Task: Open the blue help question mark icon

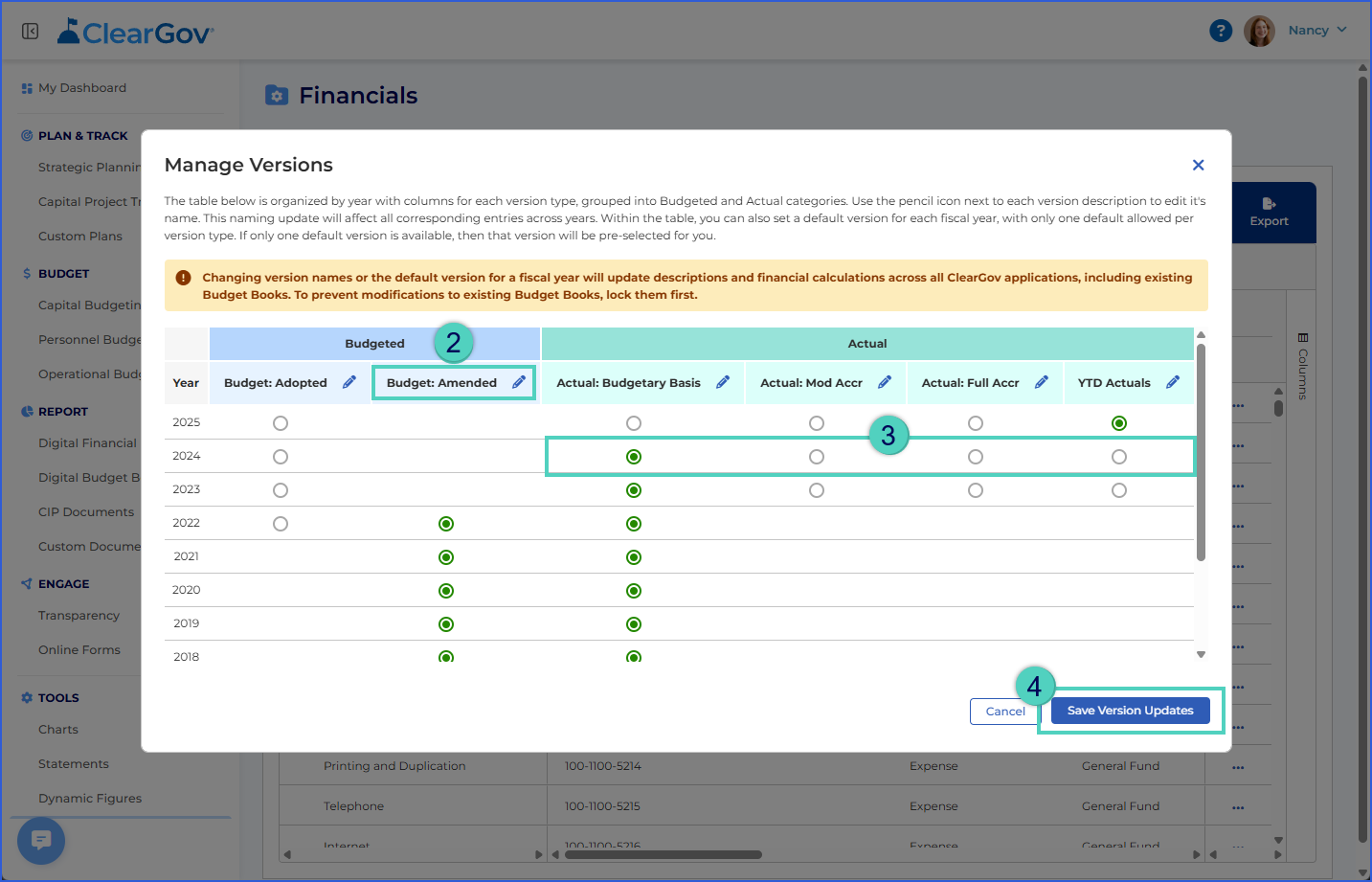Action: 1221,31
